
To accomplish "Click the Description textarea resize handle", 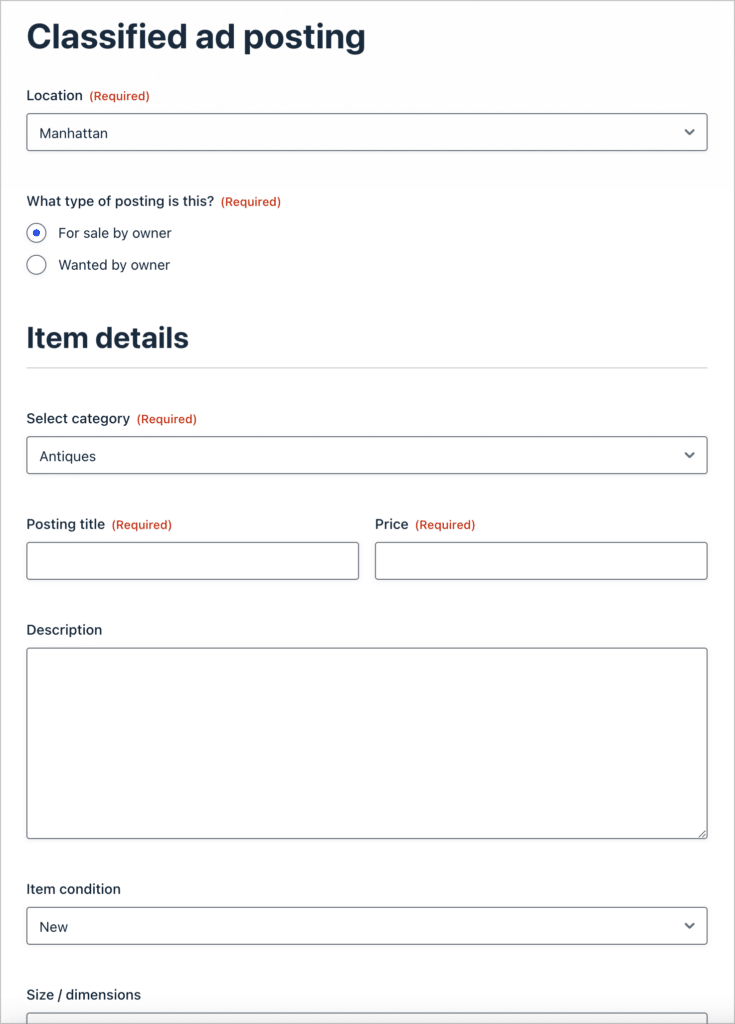I will (x=702, y=834).
